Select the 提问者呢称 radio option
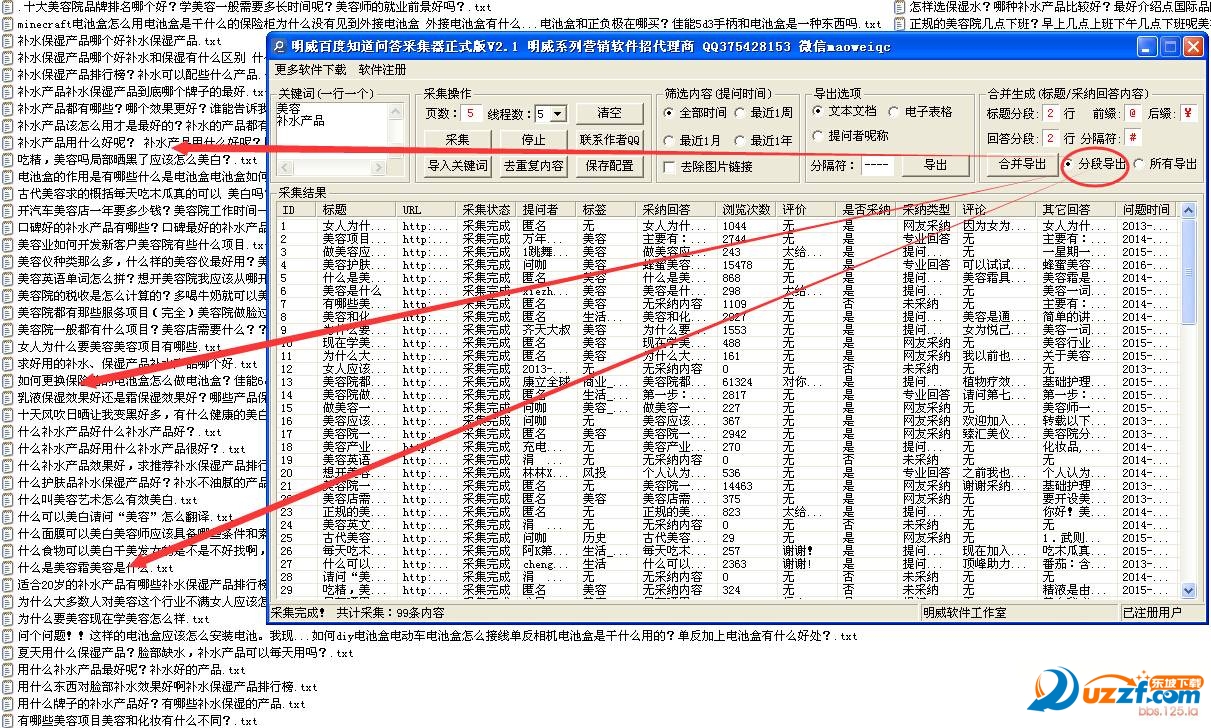The width and height of the screenshot is (1211, 728). [818, 135]
